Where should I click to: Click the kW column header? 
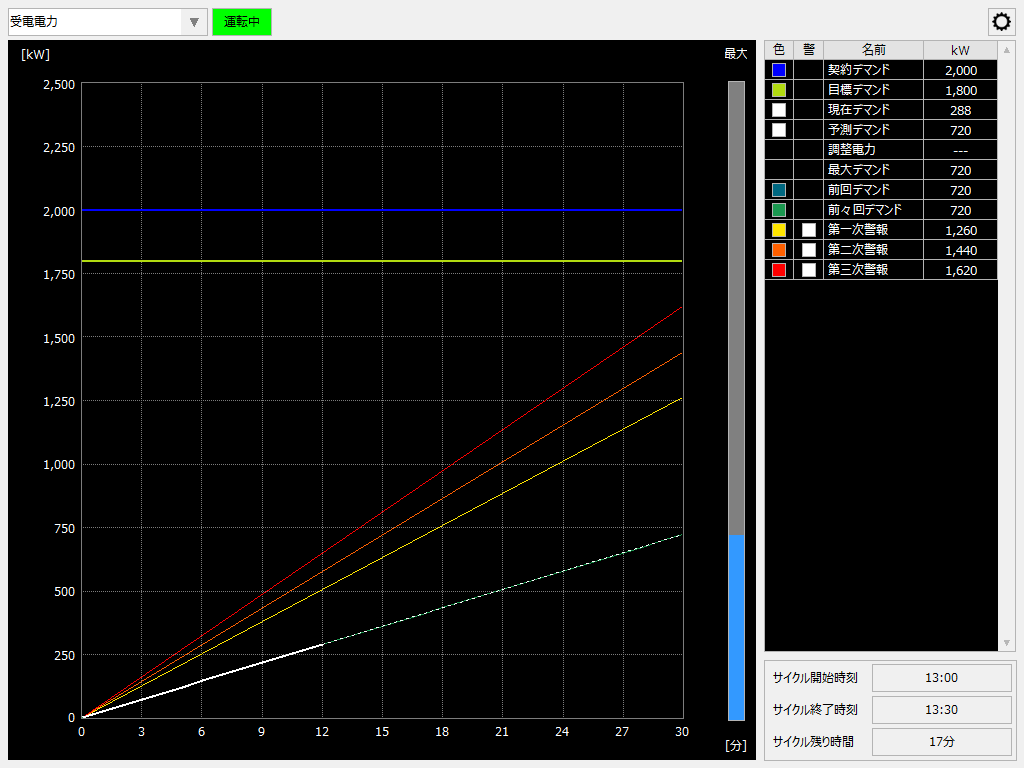[958, 49]
